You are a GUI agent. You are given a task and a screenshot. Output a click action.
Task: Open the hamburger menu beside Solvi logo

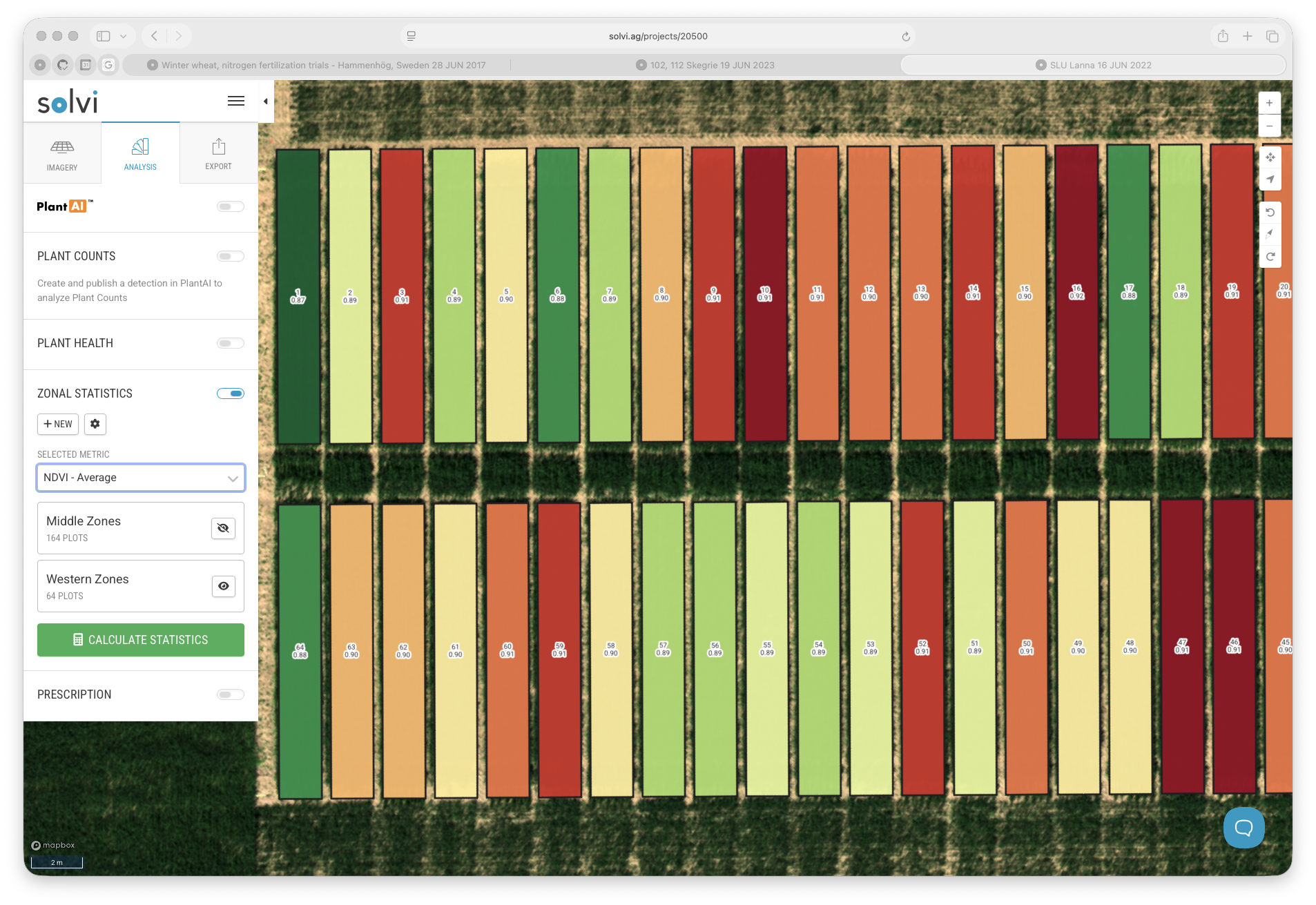coord(235,101)
